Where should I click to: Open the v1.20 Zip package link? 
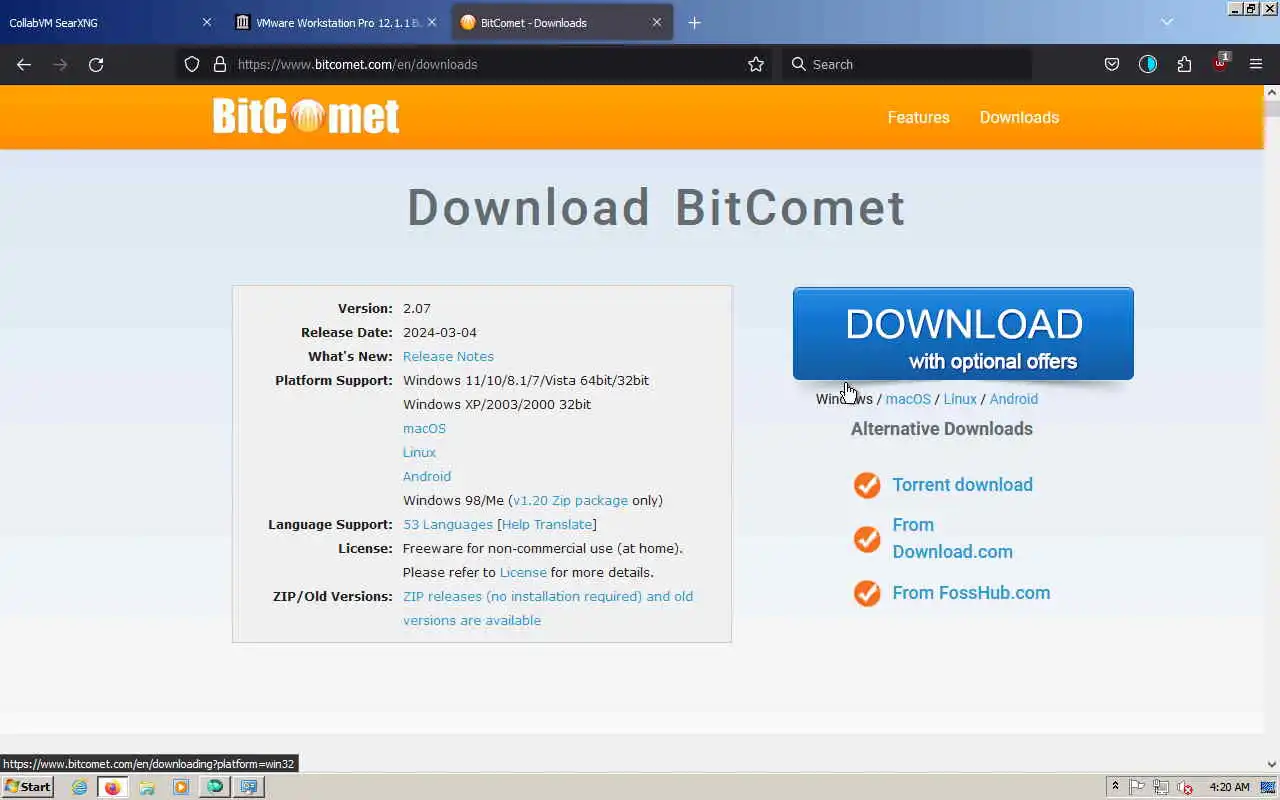click(x=570, y=500)
